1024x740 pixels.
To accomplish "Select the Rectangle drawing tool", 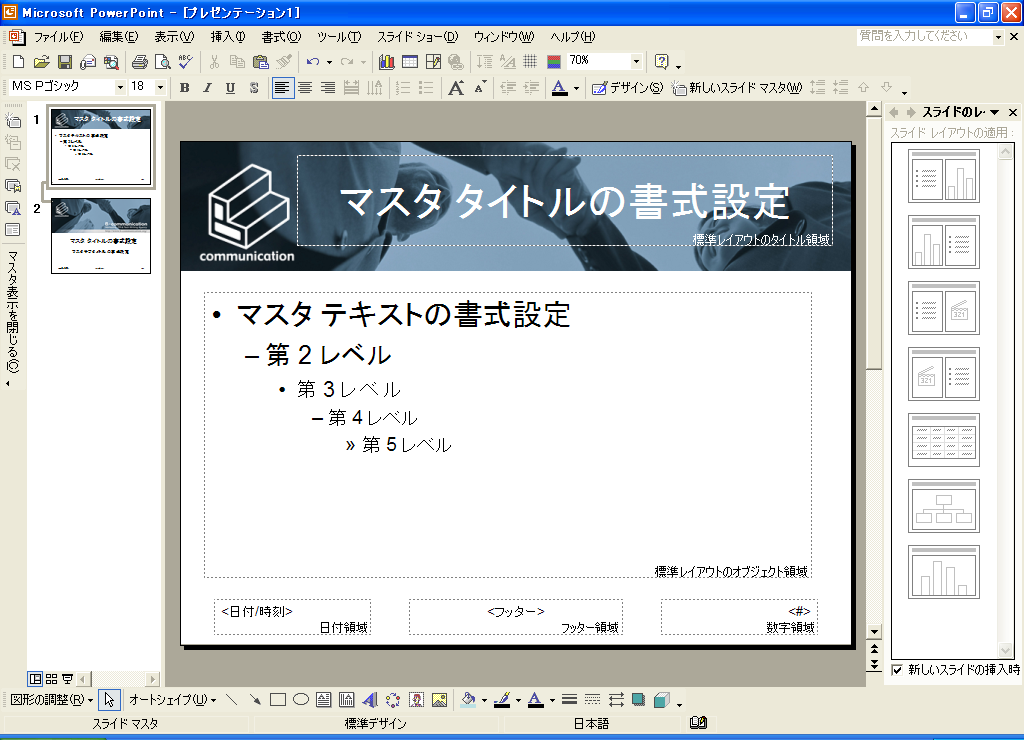I will pyautogui.click(x=278, y=700).
